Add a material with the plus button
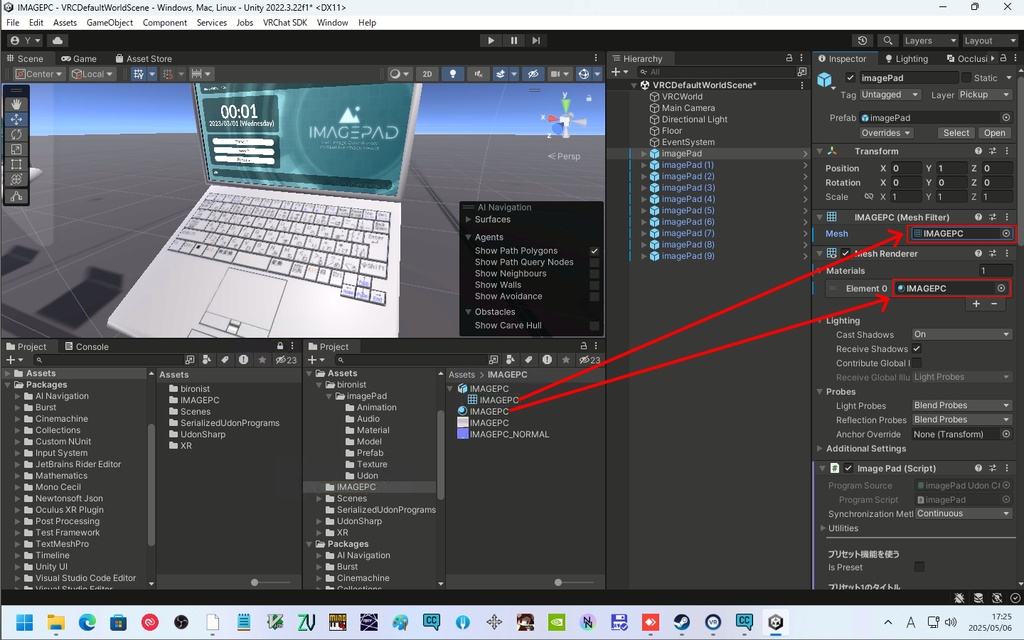The height and width of the screenshot is (640, 1024). [976, 304]
